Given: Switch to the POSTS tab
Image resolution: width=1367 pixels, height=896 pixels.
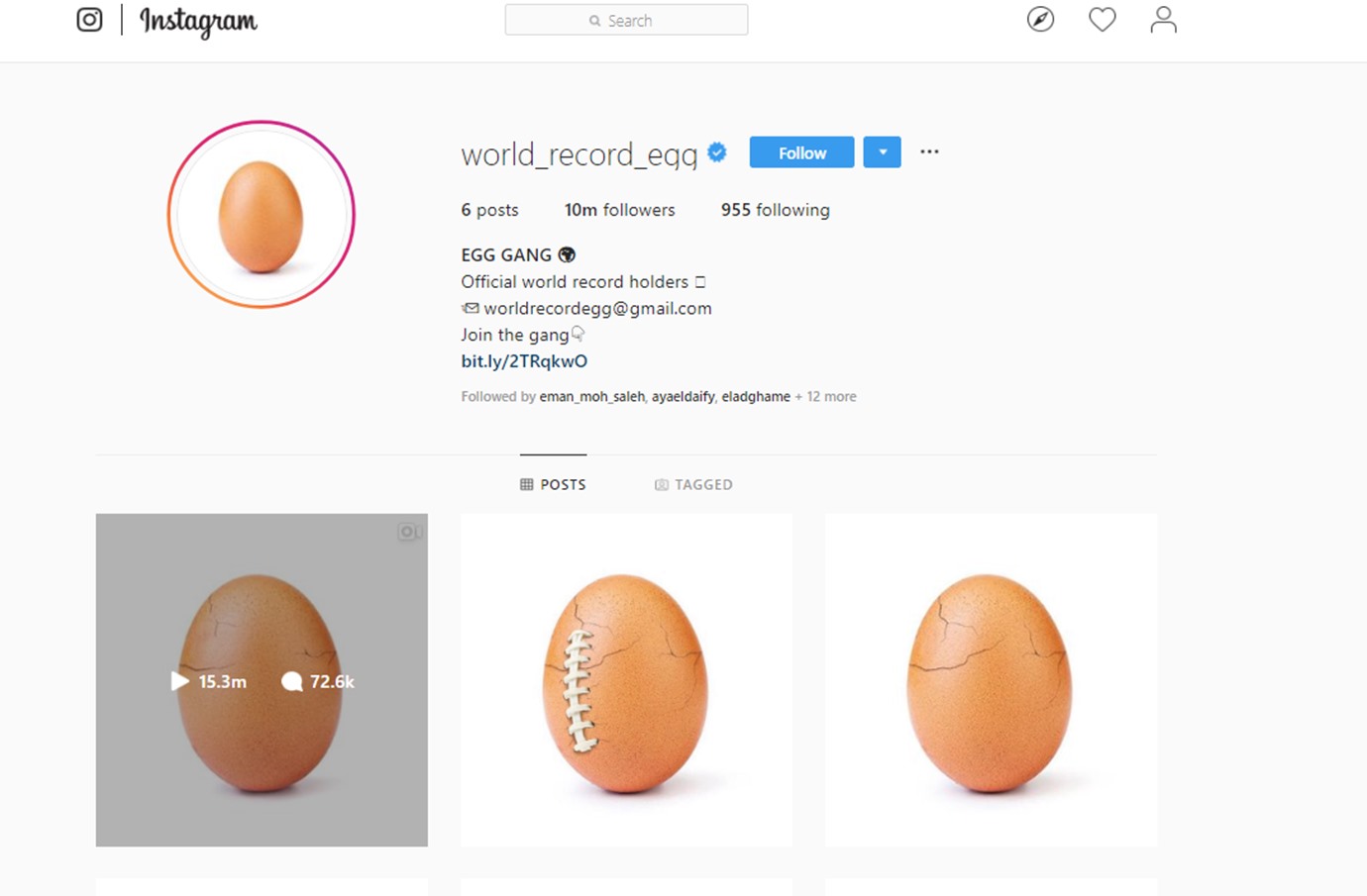Looking at the screenshot, I should pyautogui.click(x=554, y=484).
